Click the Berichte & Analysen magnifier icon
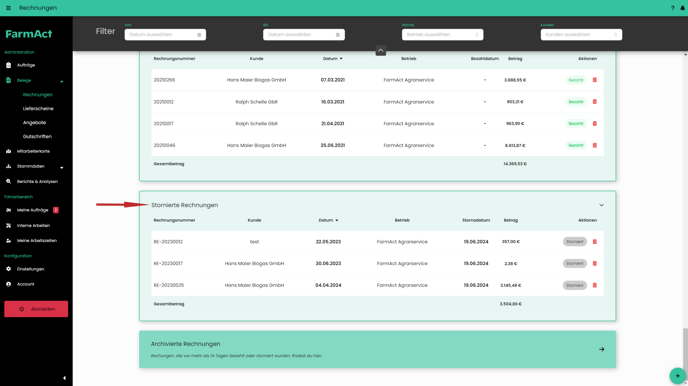688x386 pixels. 8,181
